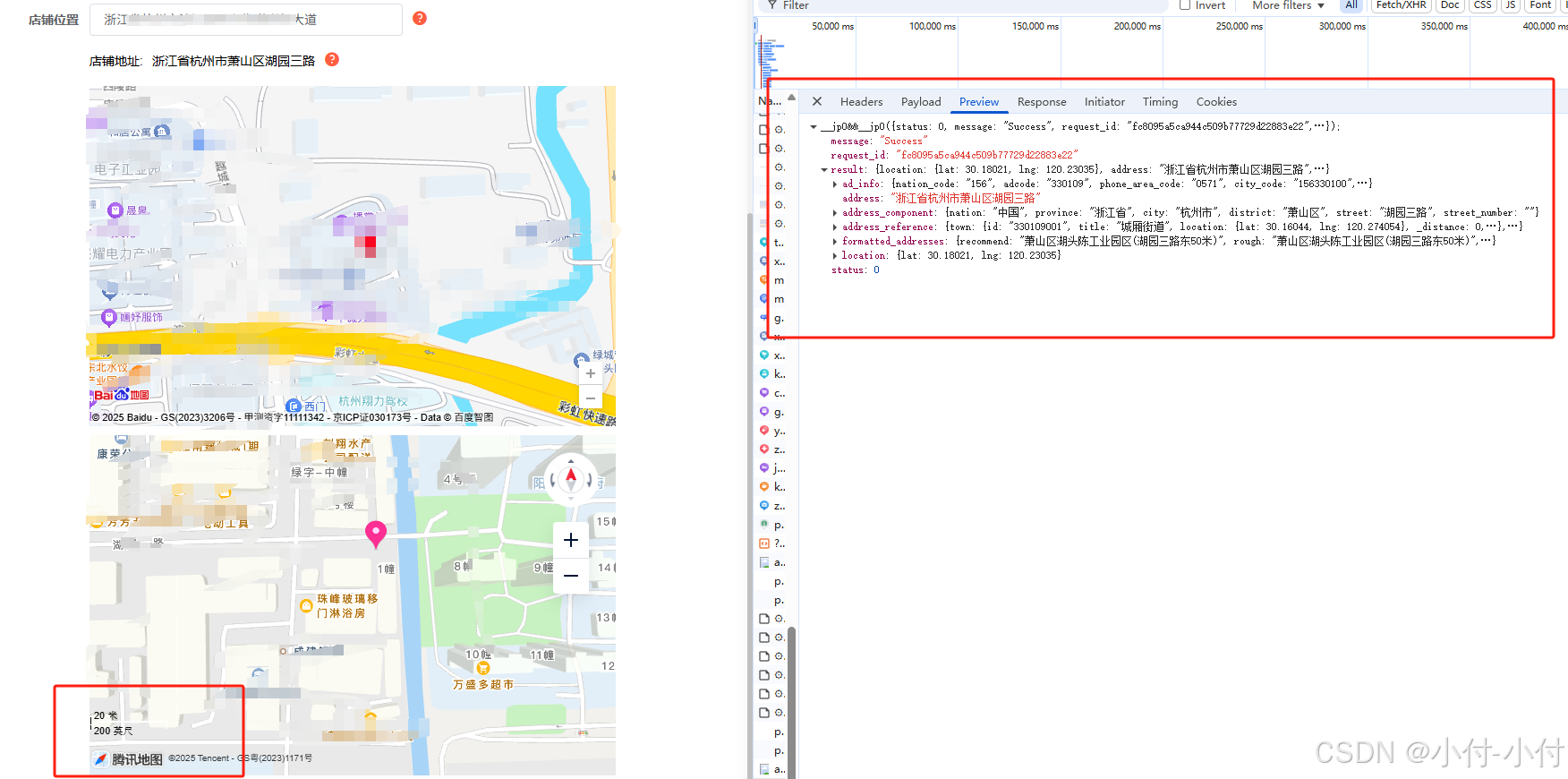This screenshot has height=779, width=1568.
Task: Click the 100,000 ms timeline marker
Action: 932,26
